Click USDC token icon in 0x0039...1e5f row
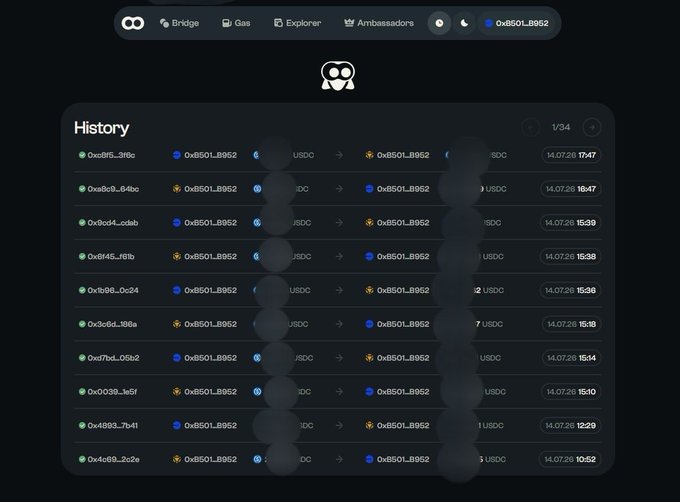This screenshot has width=680, height=502. (x=257, y=391)
